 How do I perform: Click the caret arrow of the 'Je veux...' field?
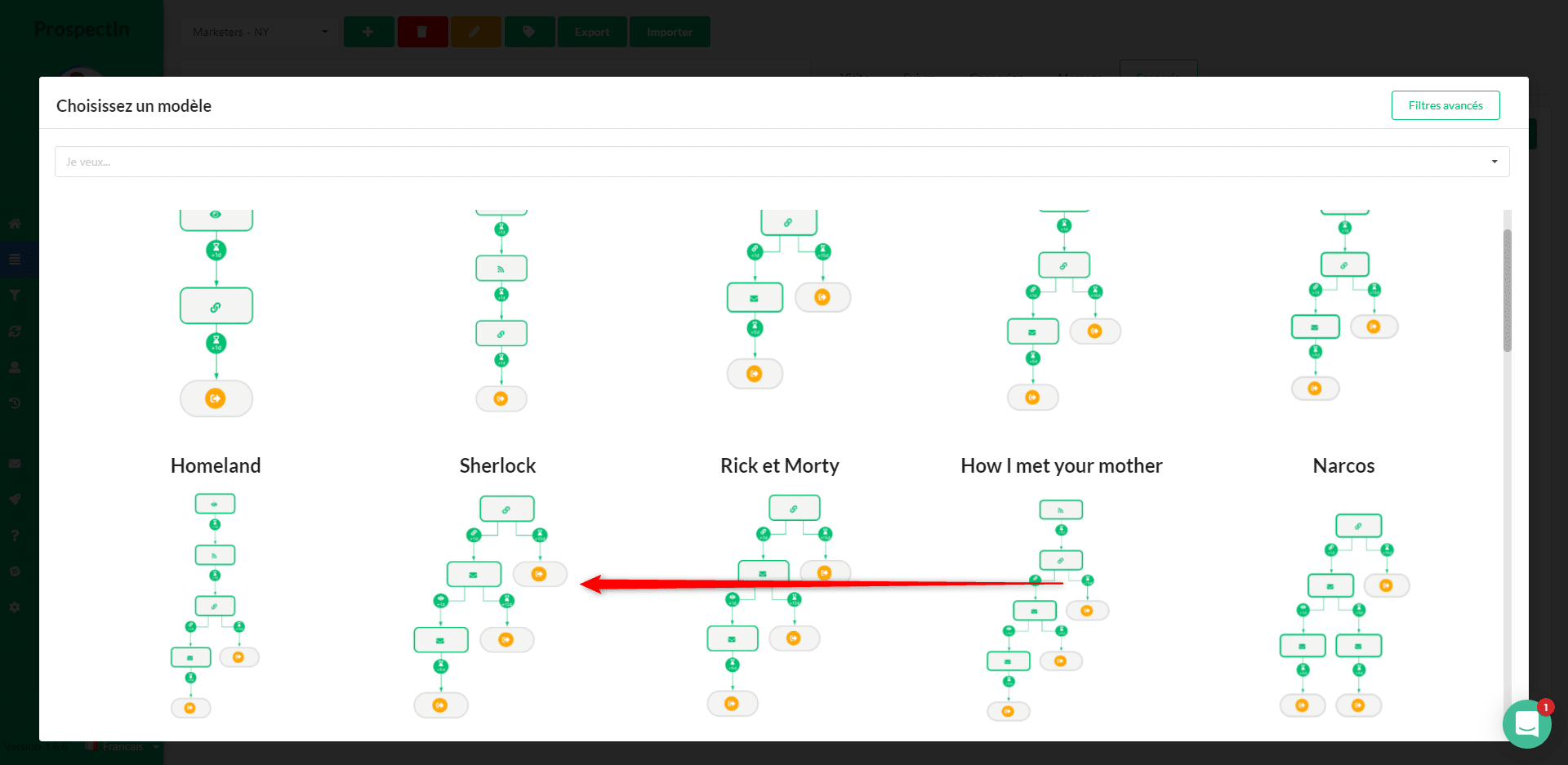tap(1494, 162)
